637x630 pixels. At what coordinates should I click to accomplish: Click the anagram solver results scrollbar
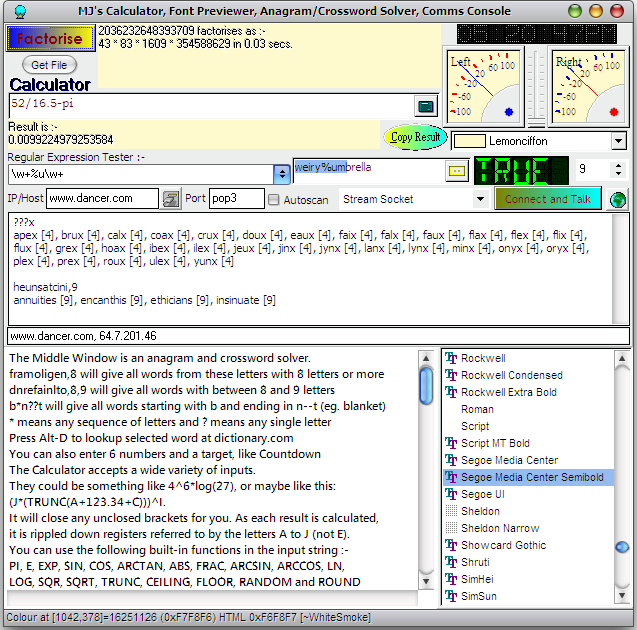(x=620, y=269)
